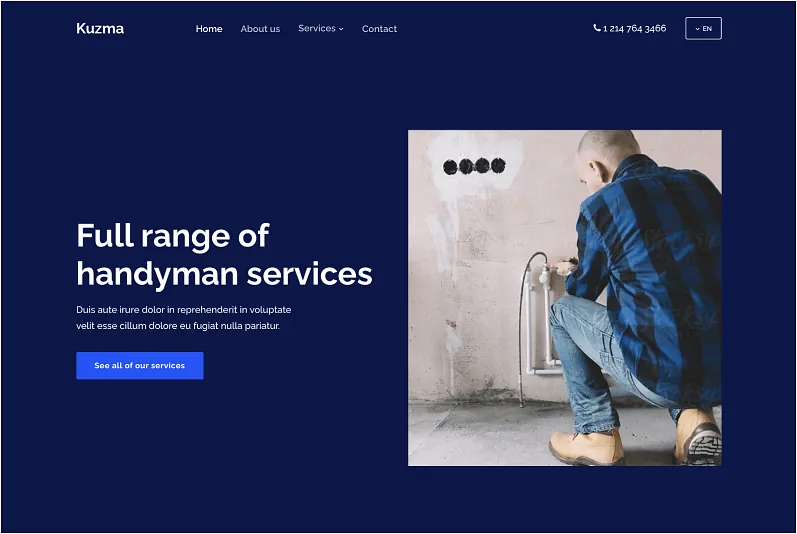Expand the Services dropdown
The image size is (797, 534).
point(321,28)
